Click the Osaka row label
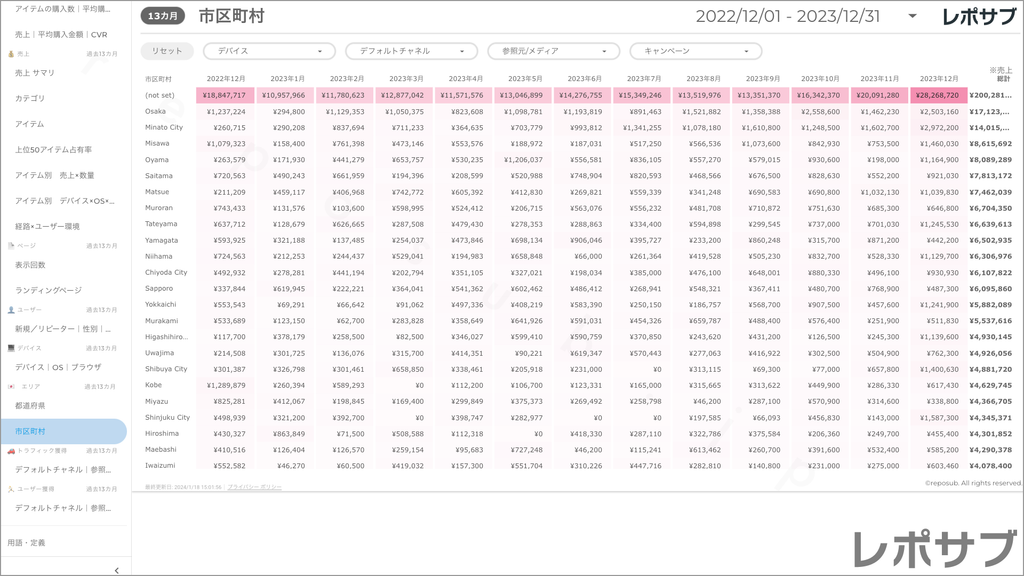This screenshot has width=1024, height=576. click(x=156, y=111)
